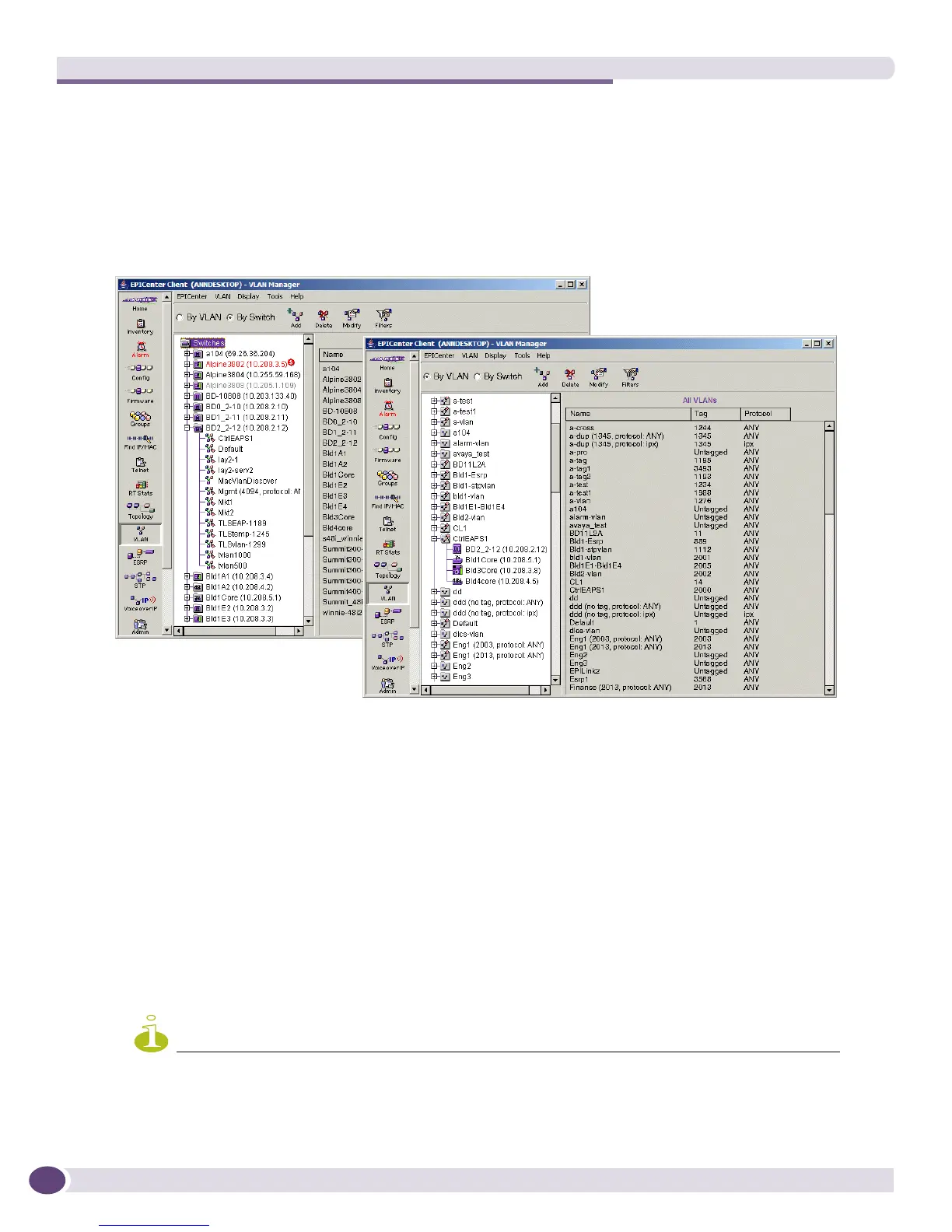This screenshot has height=1232, width=952.
Task: Click the Filters icon in the back window toolbar
Action: tap(383, 318)
